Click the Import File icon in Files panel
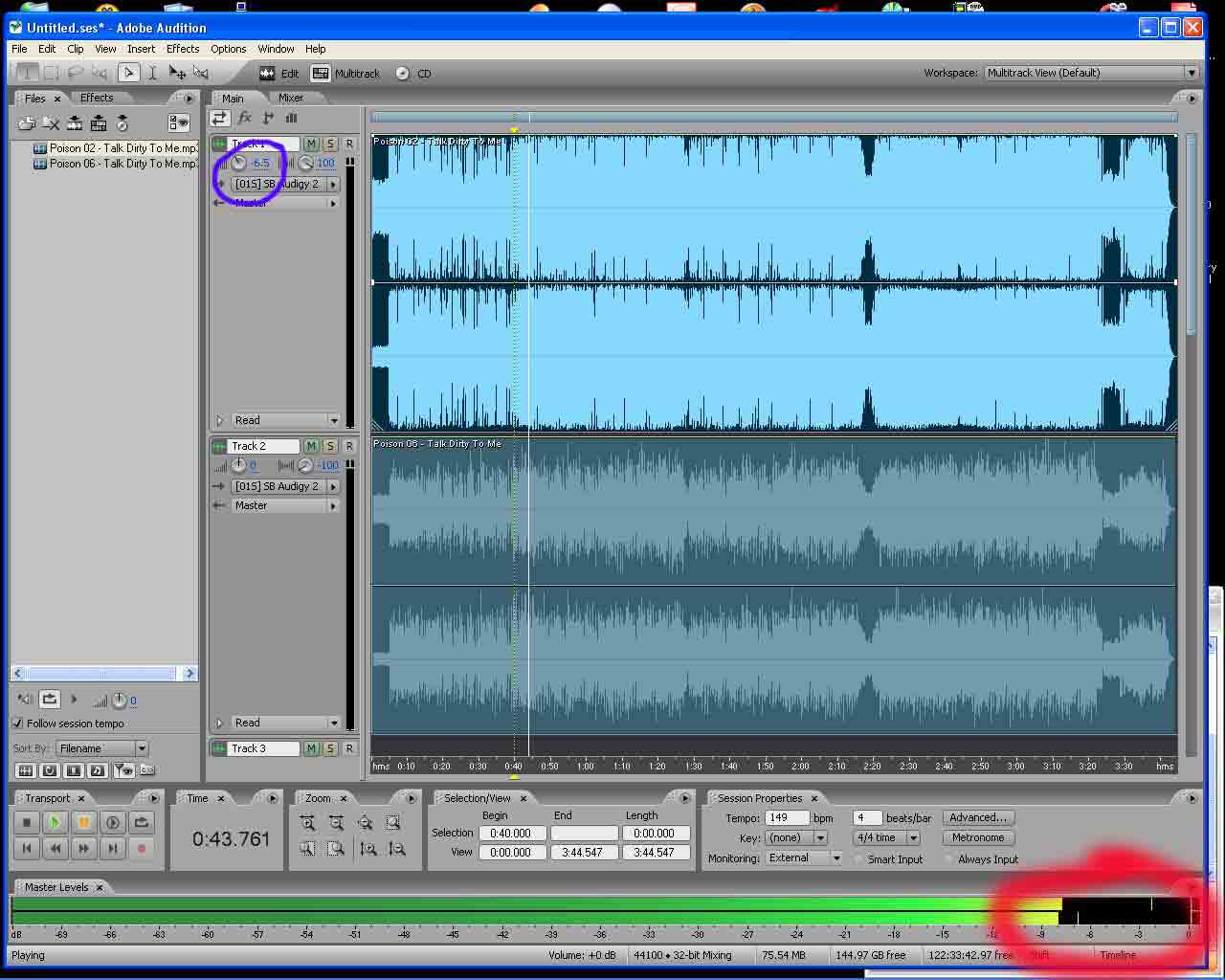1225x980 pixels. [x=27, y=123]
